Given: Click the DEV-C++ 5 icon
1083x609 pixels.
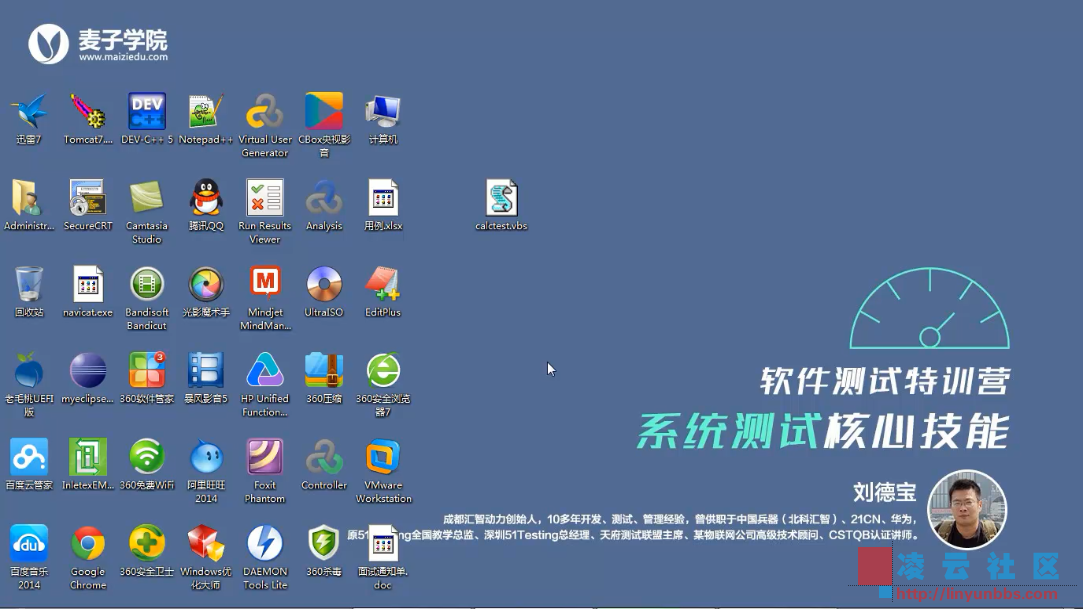Looking at the screenshot, I should pyautogui.click(x=147, y=111).
